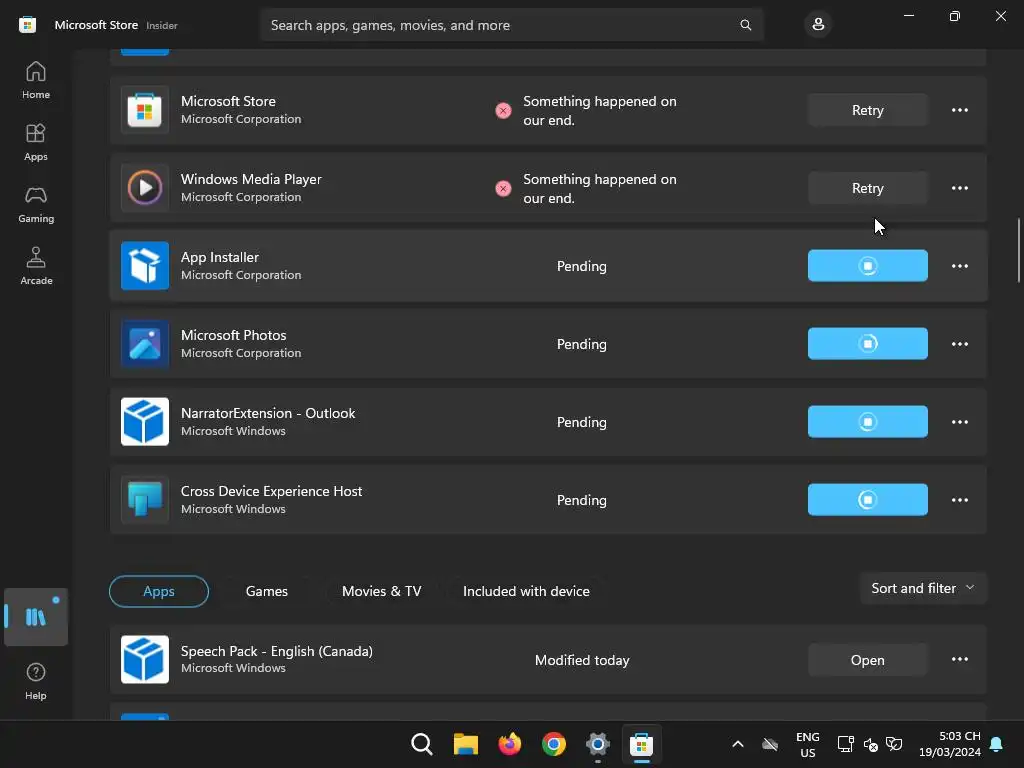Click the NarratorExtension - Outlook app icon
The height and width of the screenshot is (768, 1024).
pyautogui.click(x=145, y=422)
